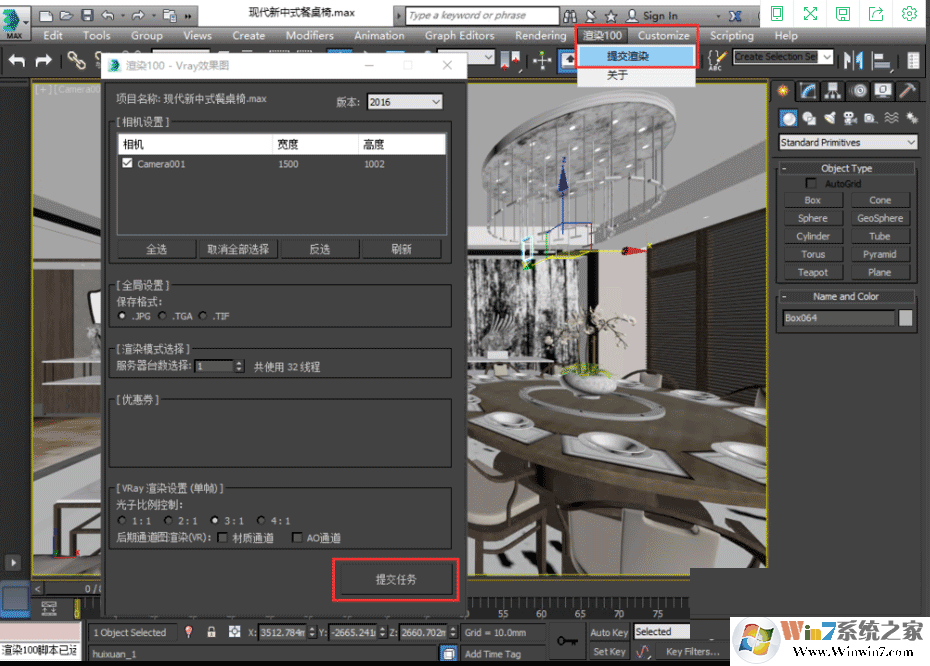Screen dimensions: 930x666
Task: Select the .TIF save format radio
Action: (x=203, y=316)
